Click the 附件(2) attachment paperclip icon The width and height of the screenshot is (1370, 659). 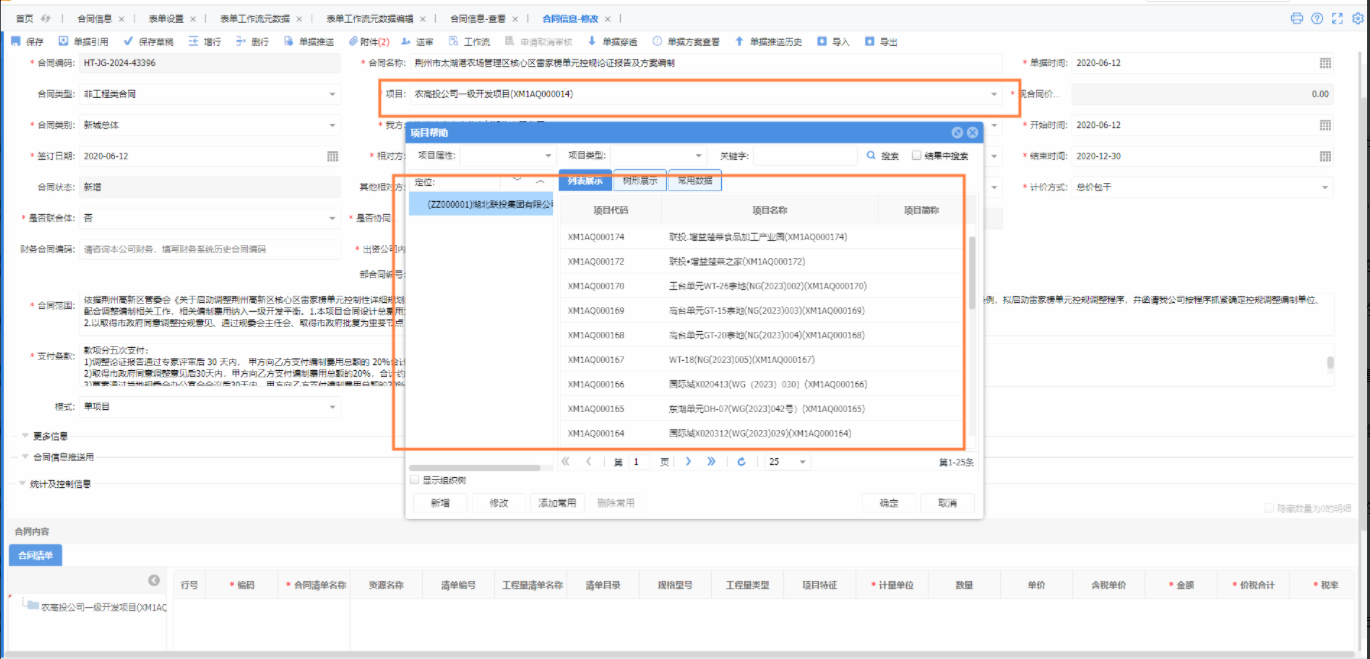point(353,41)
